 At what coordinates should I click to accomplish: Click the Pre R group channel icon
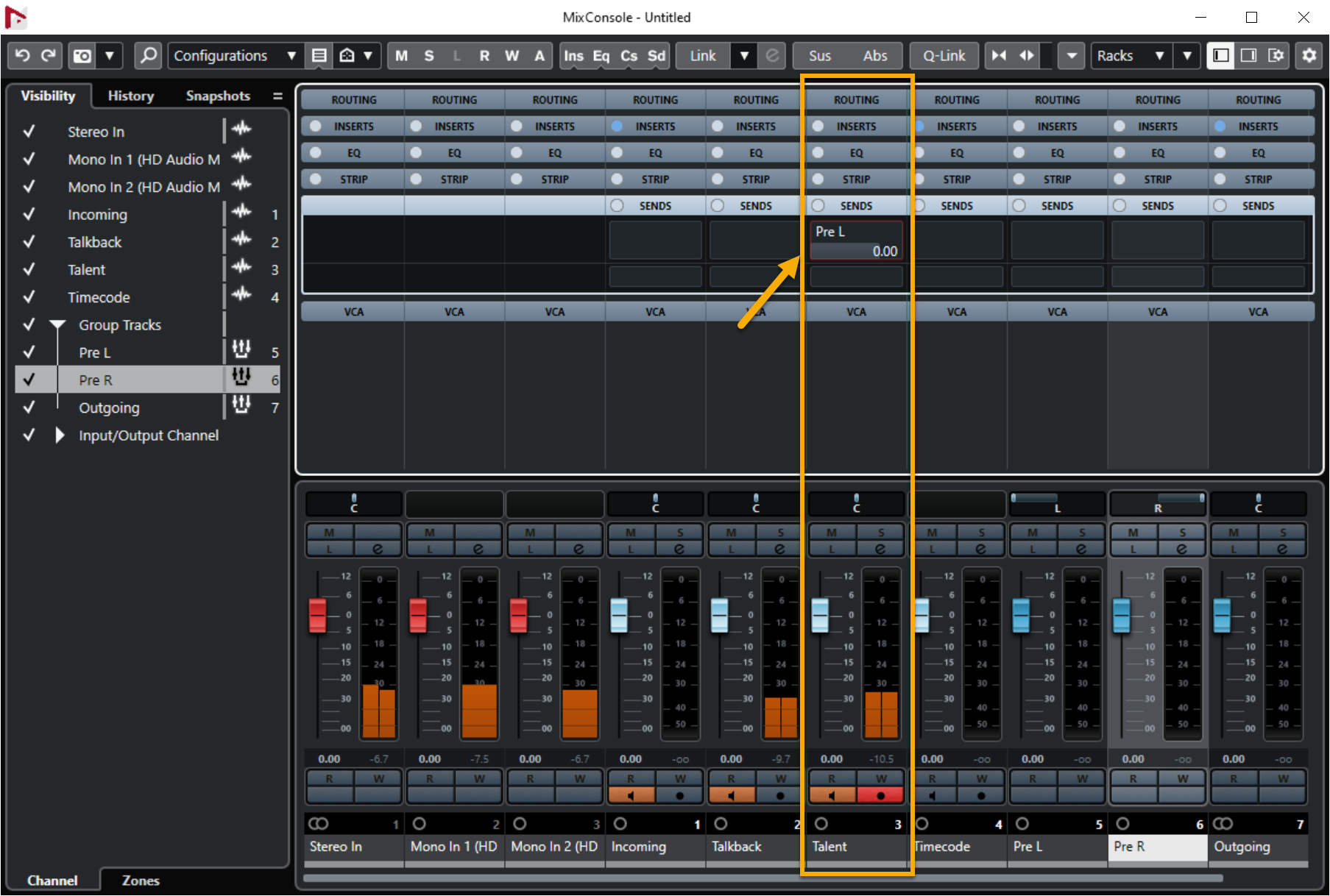241,378
